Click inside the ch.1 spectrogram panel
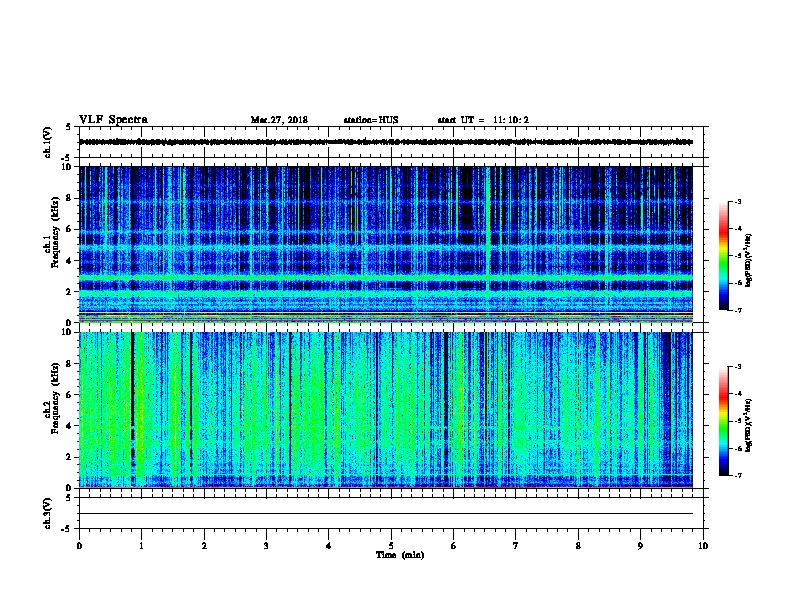Image resolution: width=792 pixels, height=612 pixels. coord(386,244)
